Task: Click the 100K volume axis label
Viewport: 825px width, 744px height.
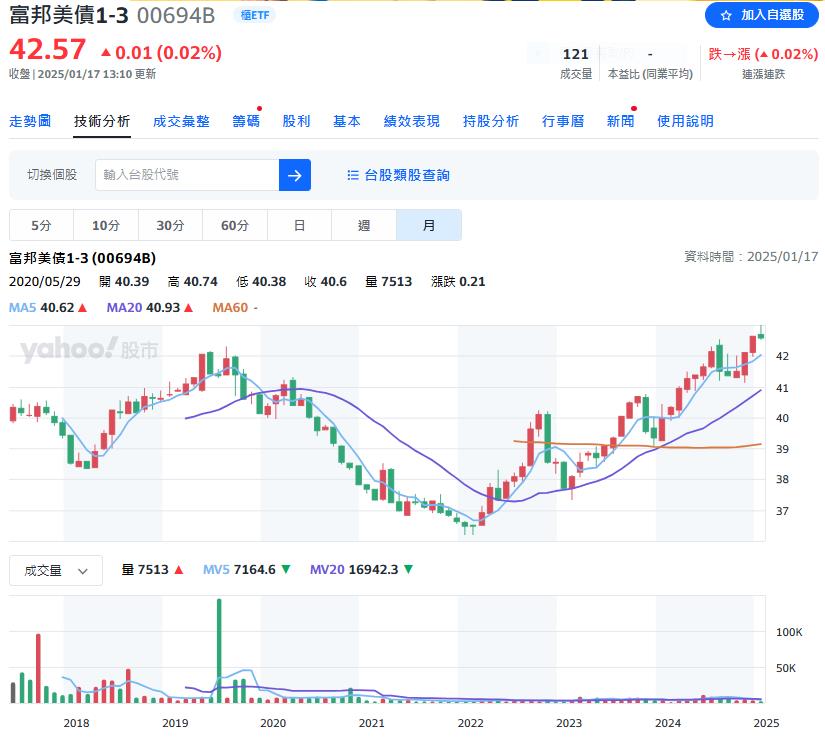Action: 789,632
